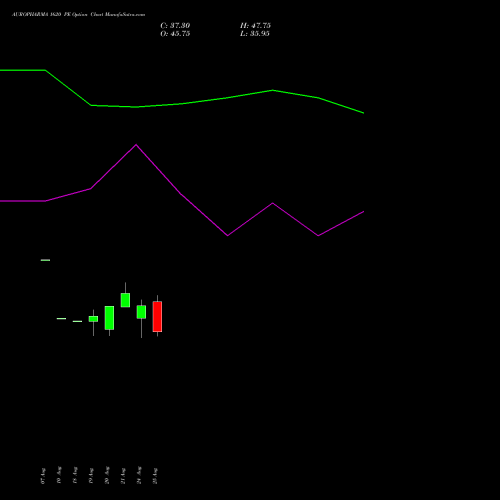Select the close value C: 37.30
This screenshot has height=500, width=500.
click(175, 26)
